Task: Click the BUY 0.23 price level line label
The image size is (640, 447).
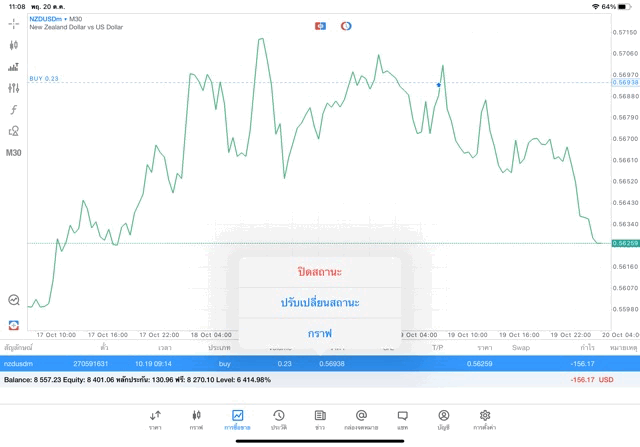Action: tap(44, 78)
